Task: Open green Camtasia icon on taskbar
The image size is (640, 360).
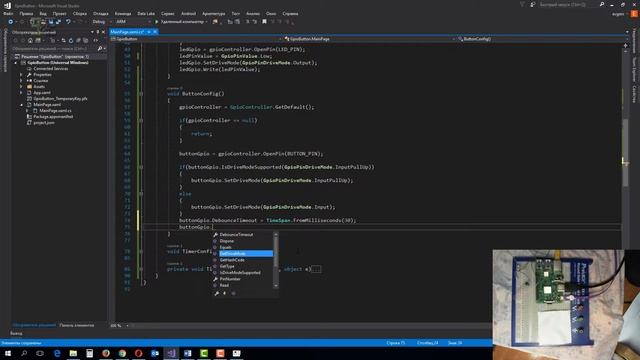Action: (x=204, y=353)
